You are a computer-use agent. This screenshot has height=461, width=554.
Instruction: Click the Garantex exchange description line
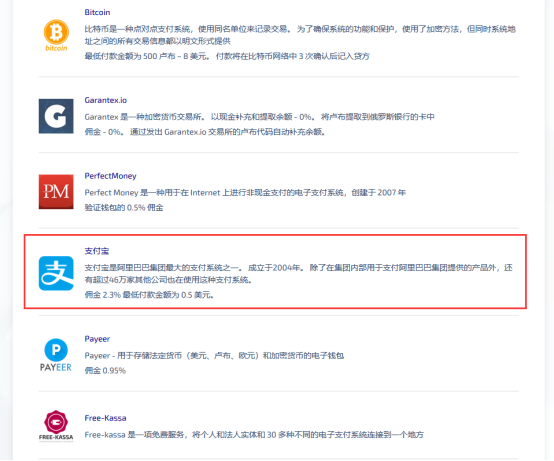[x=259, y=117]
